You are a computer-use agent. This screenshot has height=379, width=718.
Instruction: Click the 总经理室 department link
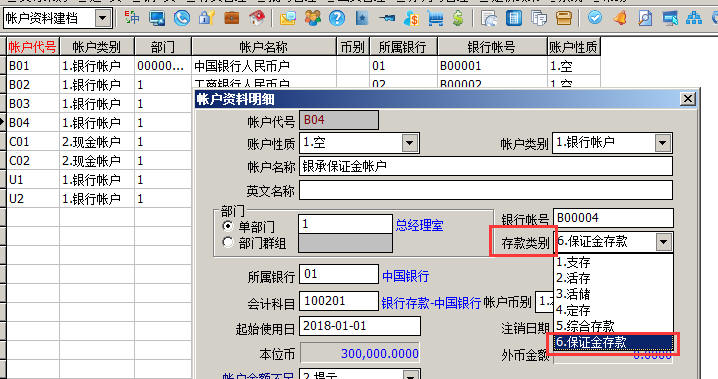pyautogui.click(x=419, y=225)
